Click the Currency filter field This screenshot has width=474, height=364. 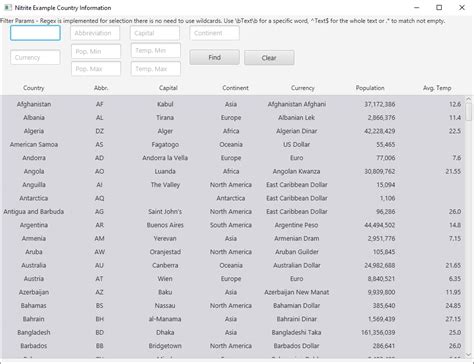click(x=35, y=57)
